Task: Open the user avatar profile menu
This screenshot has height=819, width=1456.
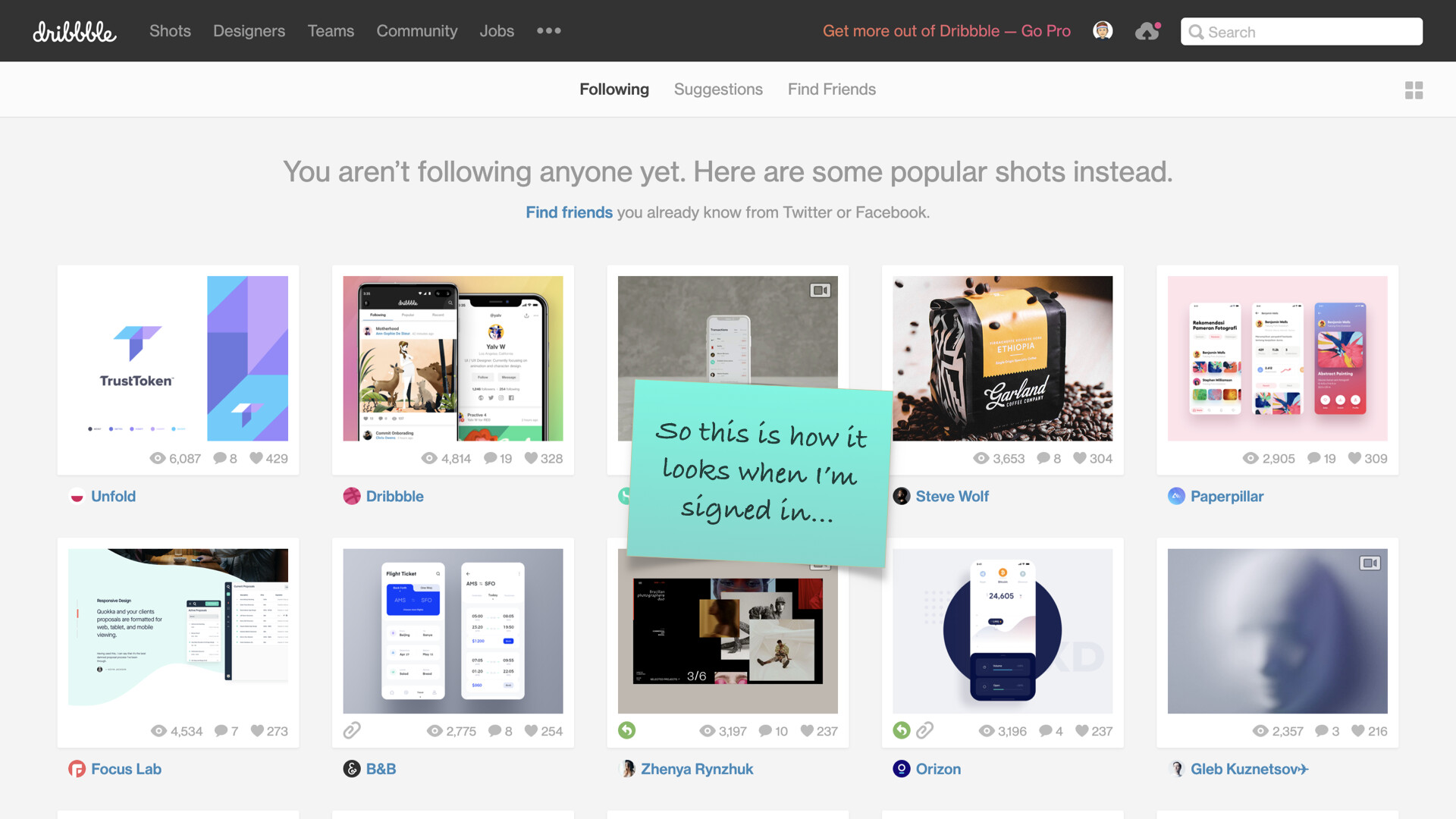Action: click(x=1103, y=30)
